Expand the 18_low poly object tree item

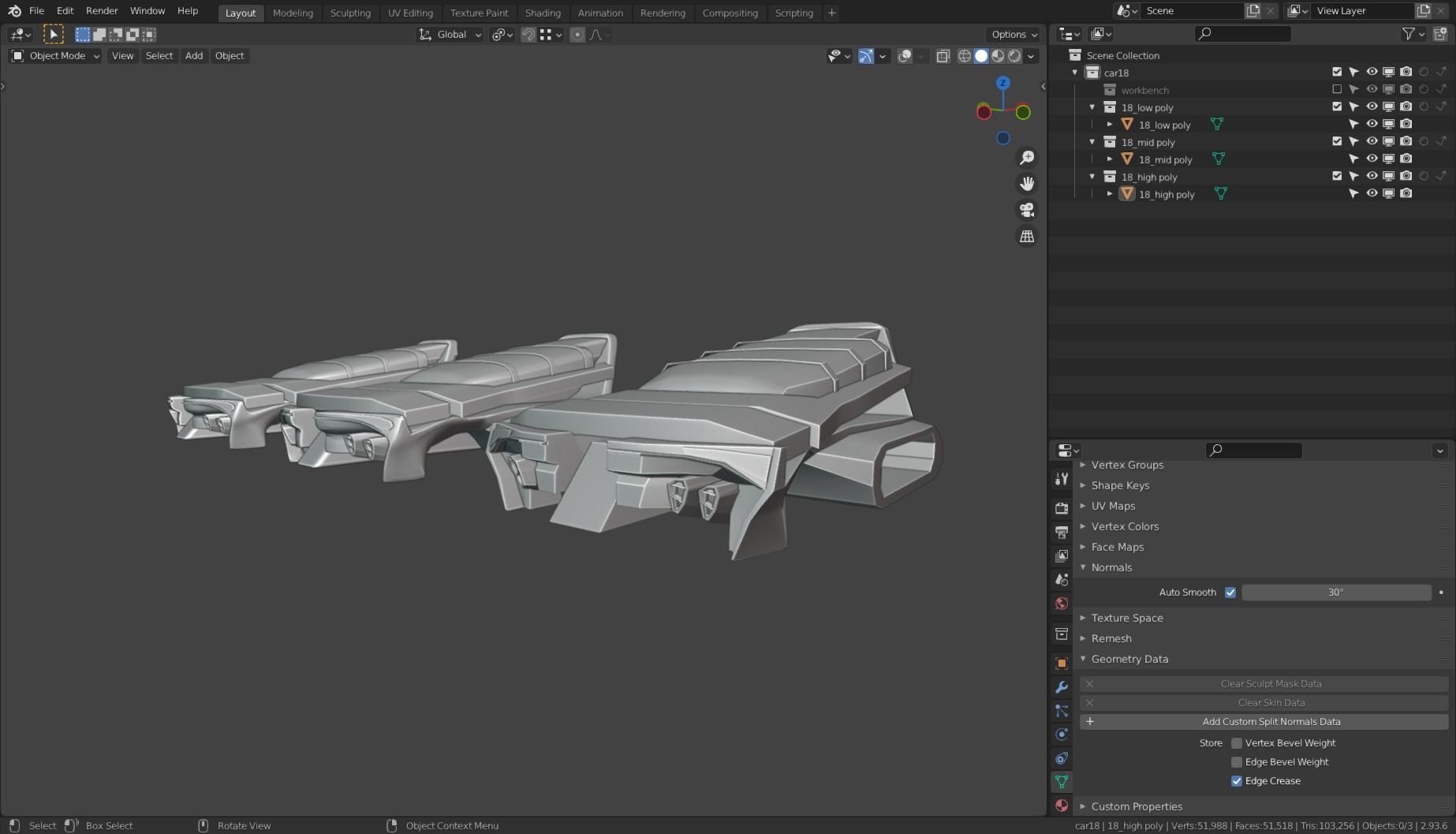[1110, 125]
